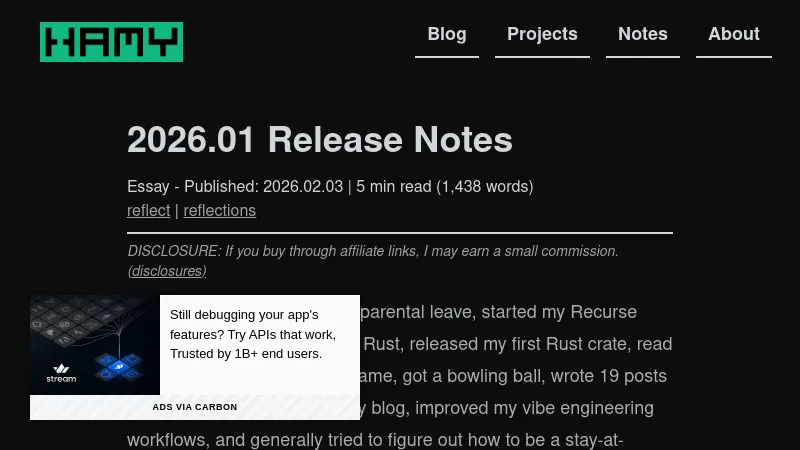Go to the Projects page
This screenshot has height=450, width=800.
[542, 35]
